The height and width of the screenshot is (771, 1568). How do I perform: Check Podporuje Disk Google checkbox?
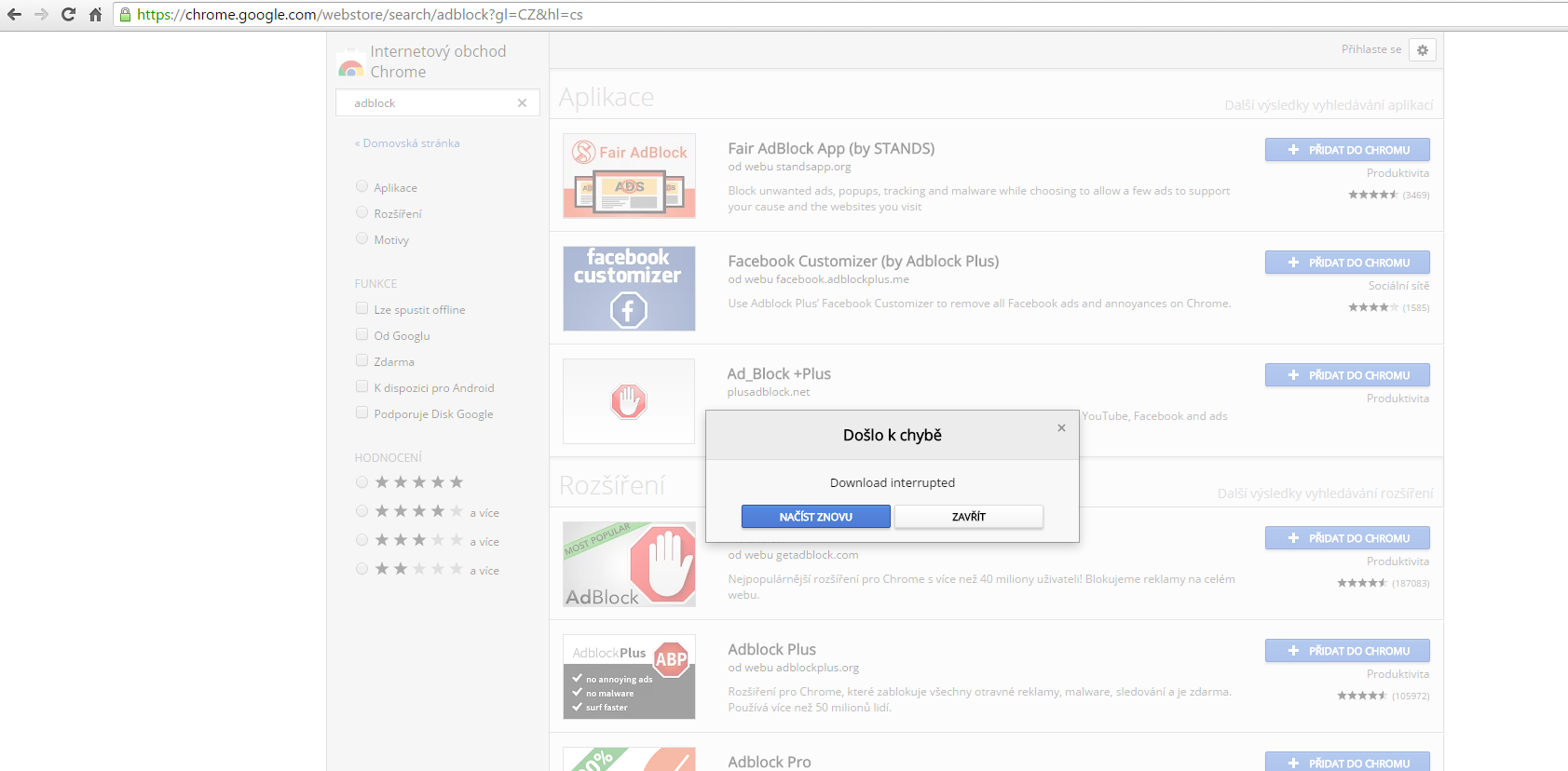[361, 413]
